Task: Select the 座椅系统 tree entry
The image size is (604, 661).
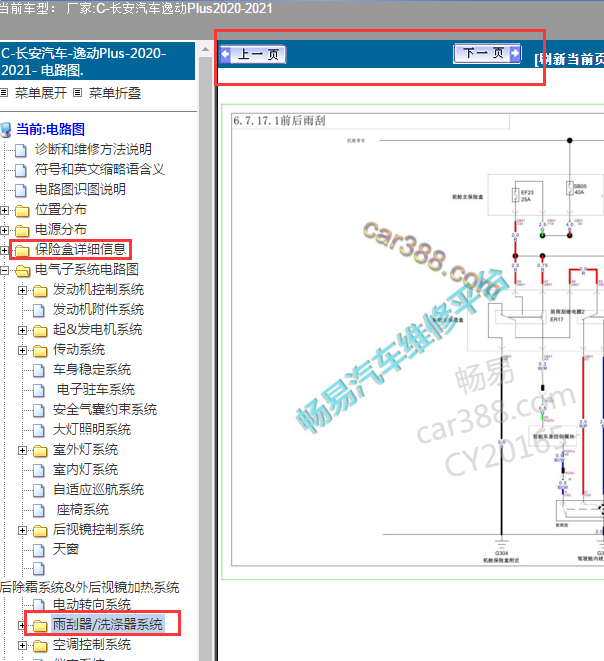Action: point(83,509)
